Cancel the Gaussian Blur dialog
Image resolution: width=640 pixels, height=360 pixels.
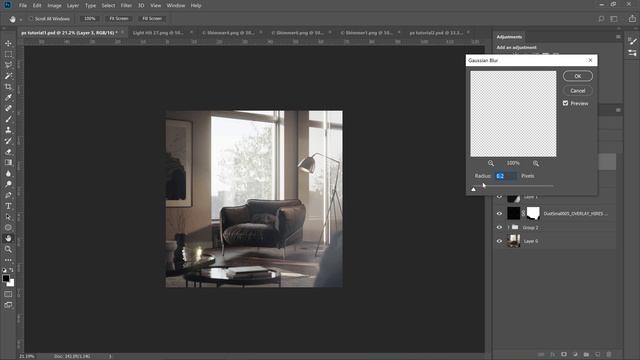[578, 91]
